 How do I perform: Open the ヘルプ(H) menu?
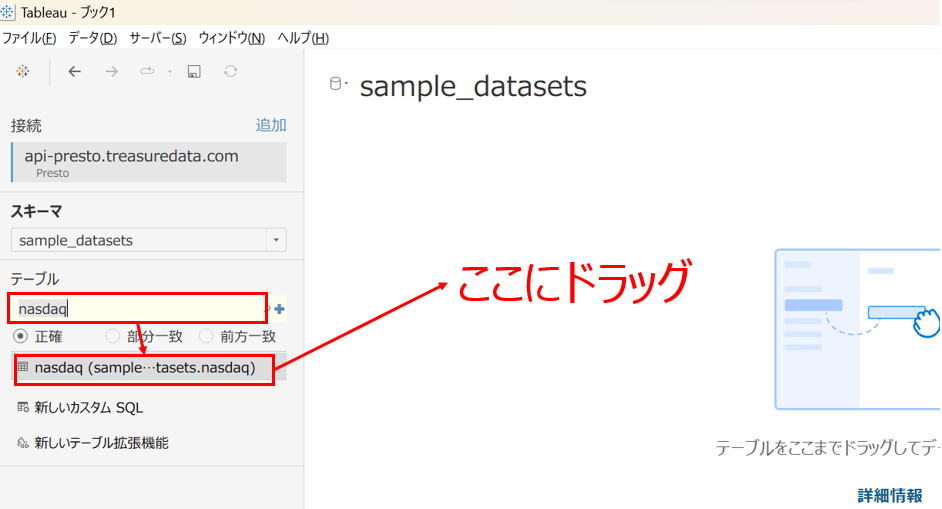click(303, 38)
